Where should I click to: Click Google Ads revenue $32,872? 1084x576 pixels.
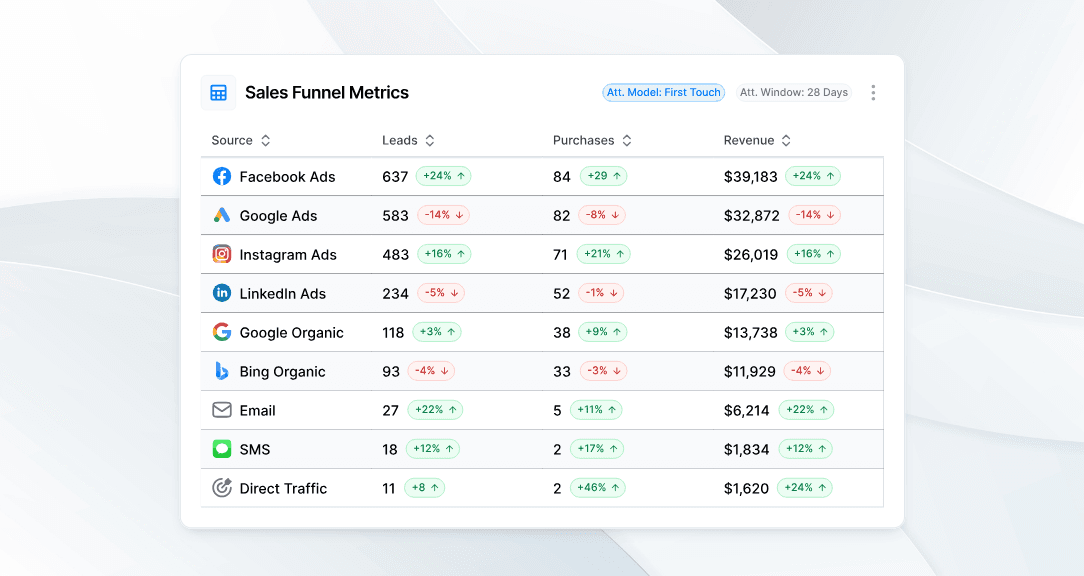tap(751, 216)
